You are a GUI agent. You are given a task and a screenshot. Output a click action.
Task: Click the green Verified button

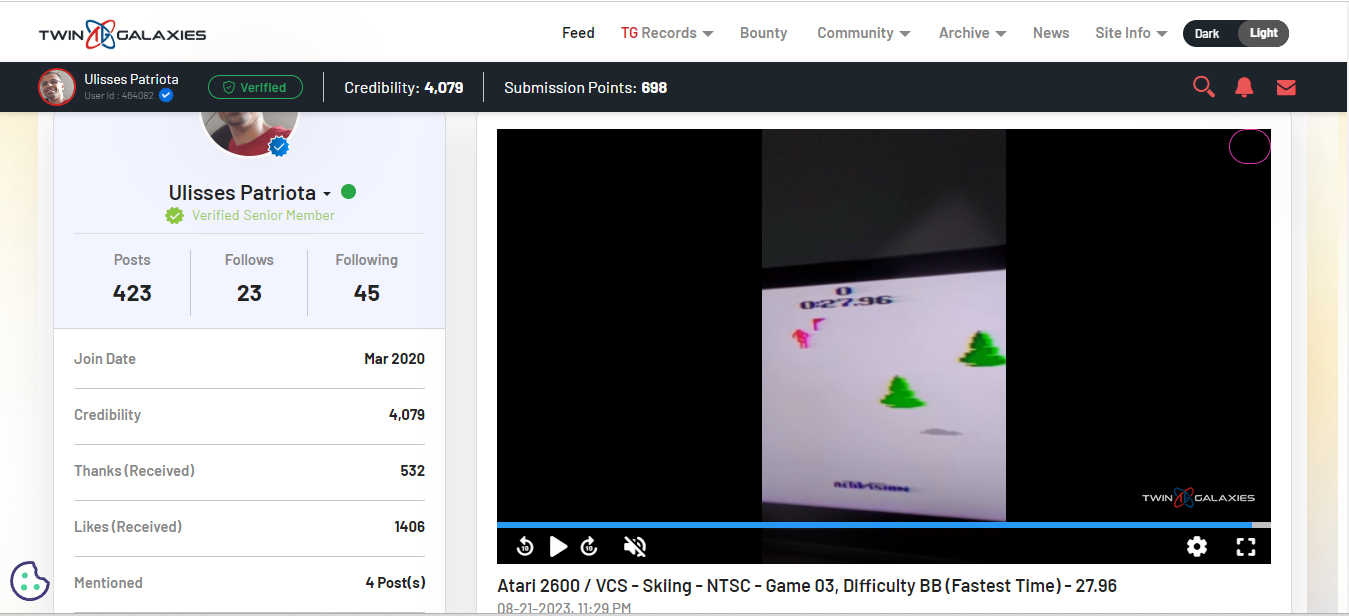click(255, 87)
